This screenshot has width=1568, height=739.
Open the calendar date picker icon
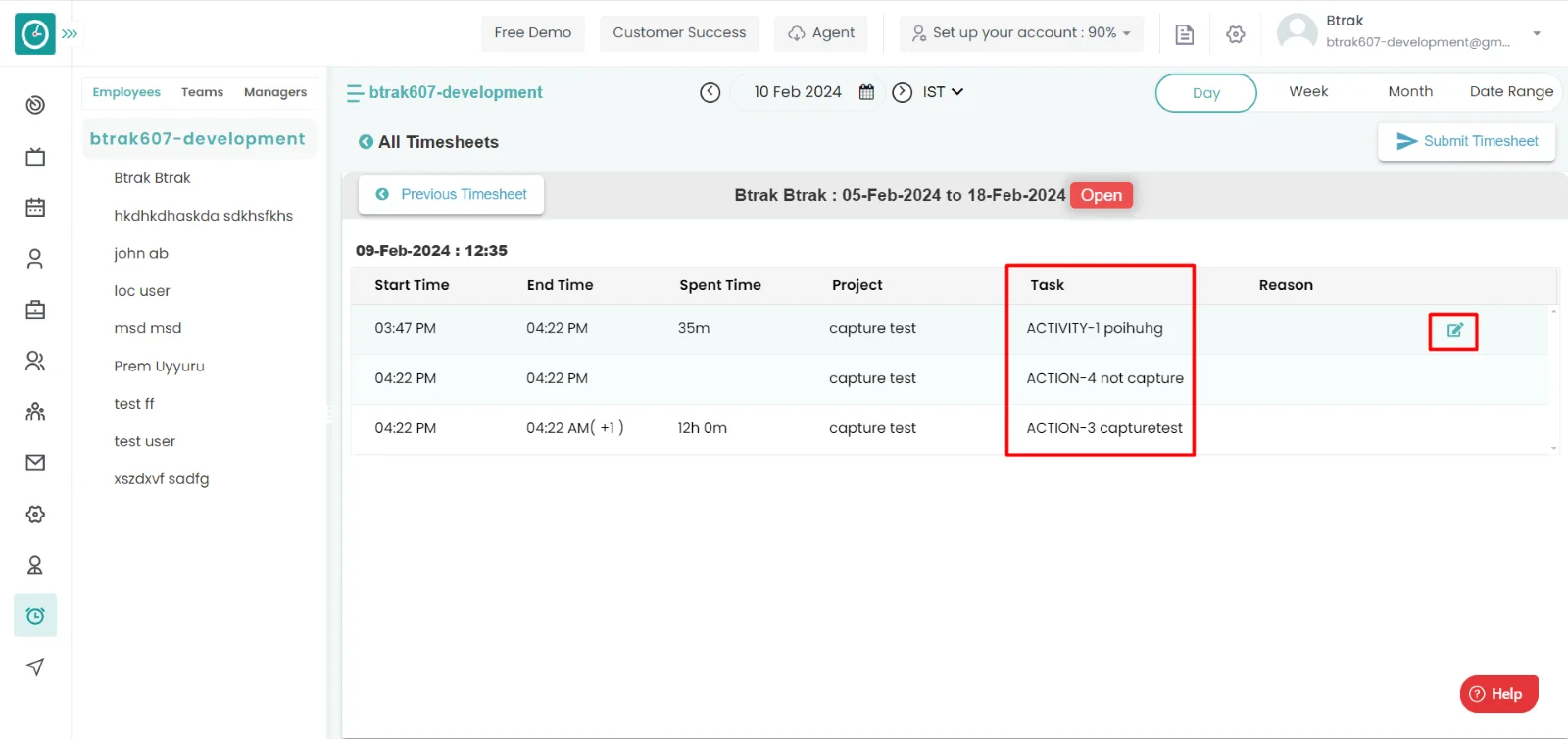866,92
